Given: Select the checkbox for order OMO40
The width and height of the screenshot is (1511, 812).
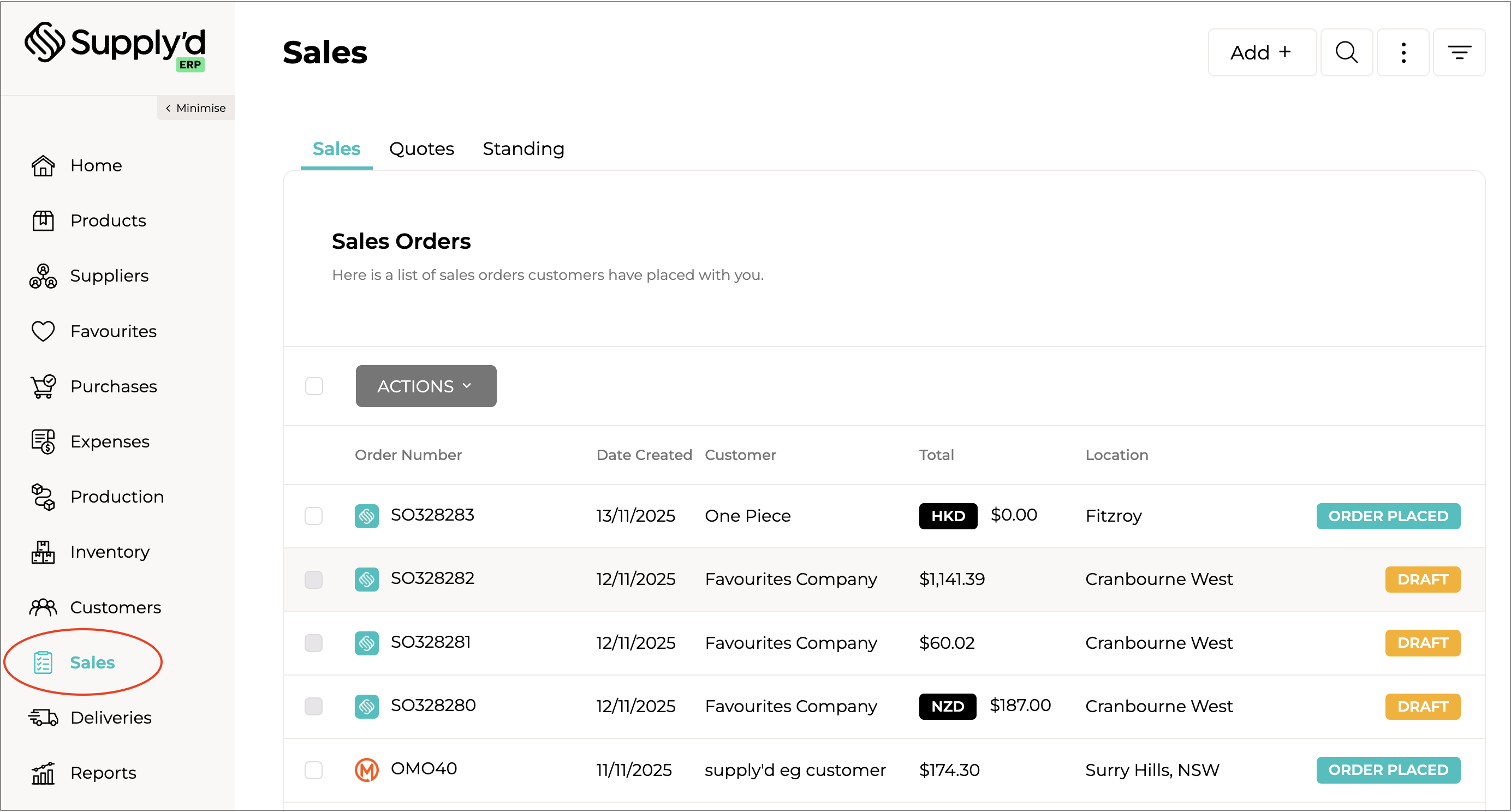Looking at the screenshot, I should [x=314, y=770].
